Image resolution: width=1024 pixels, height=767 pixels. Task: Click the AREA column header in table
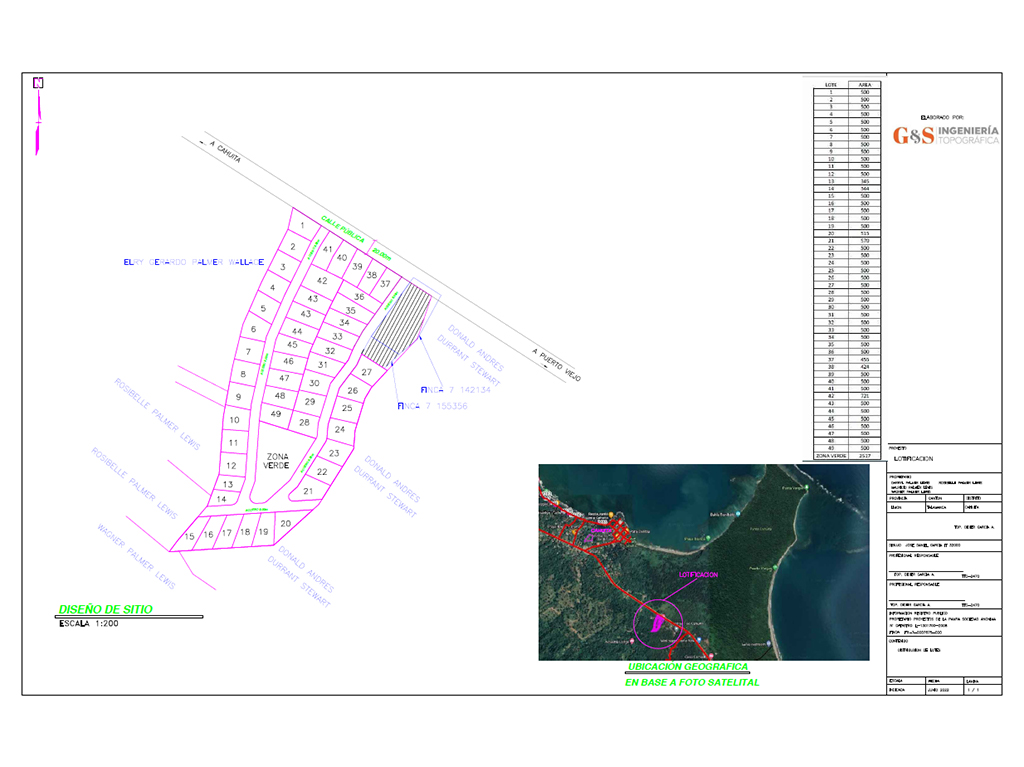(x=865, y=85)
